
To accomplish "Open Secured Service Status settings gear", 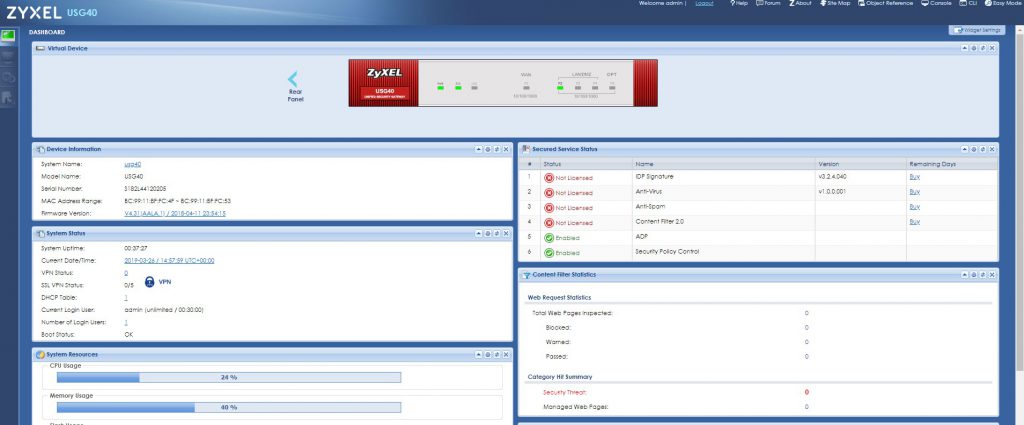I will click(974, 150).
